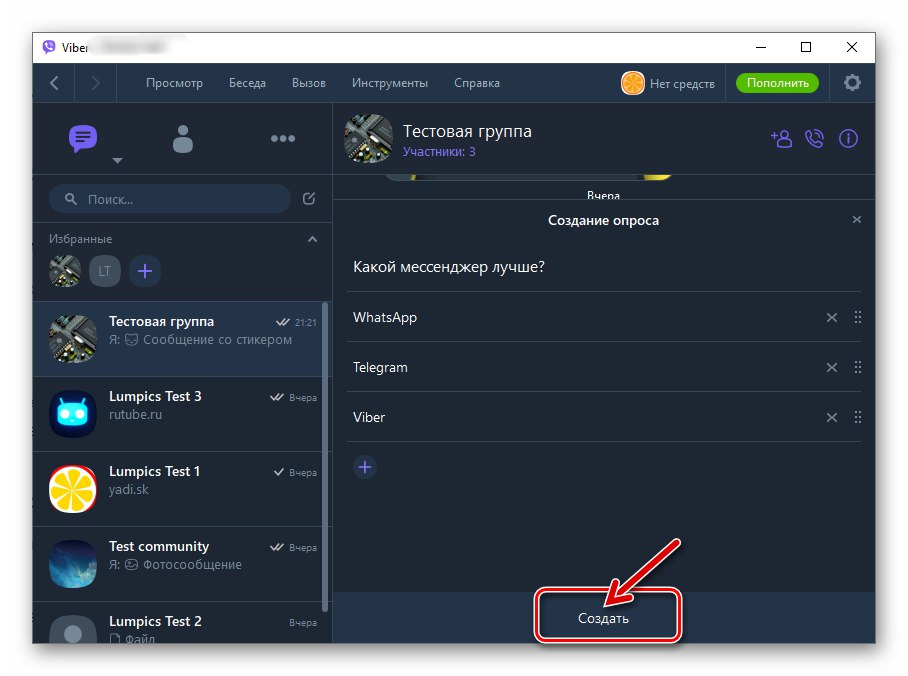This screenshot has height=676, width=908.
Task: Click the Viber Out orange balance icon
Action: coord(632,83)
